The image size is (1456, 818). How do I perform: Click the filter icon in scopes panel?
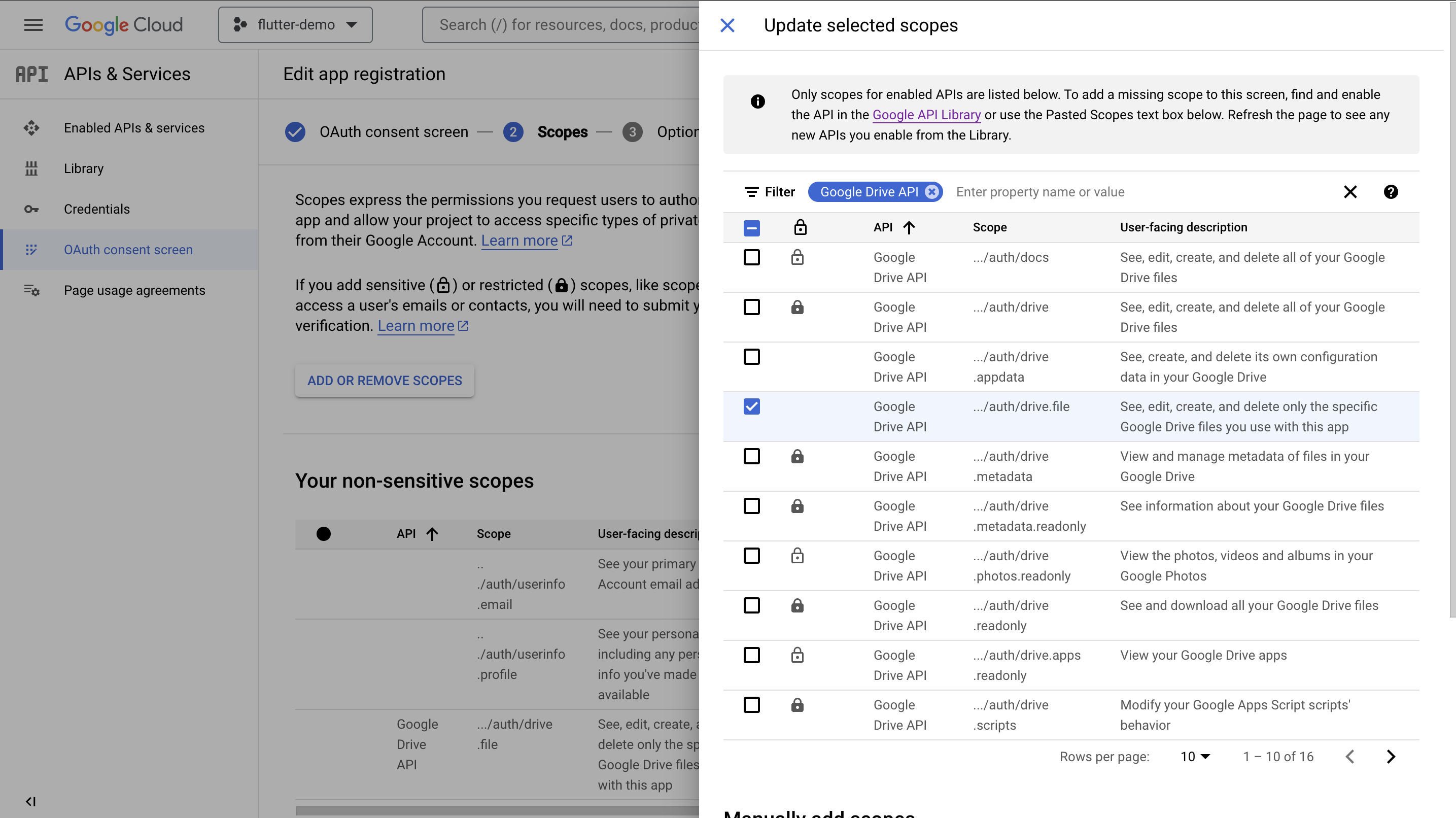pyautogui.click(x=751, y=192)
